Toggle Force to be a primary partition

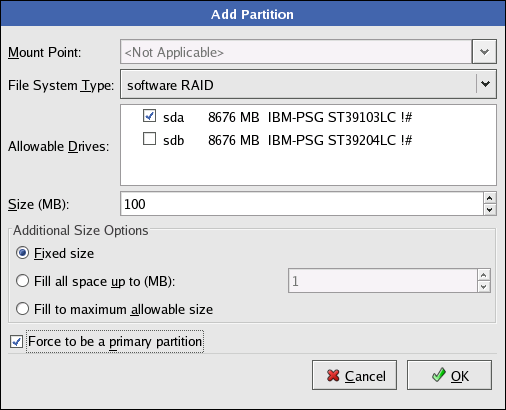coord(16,342)
